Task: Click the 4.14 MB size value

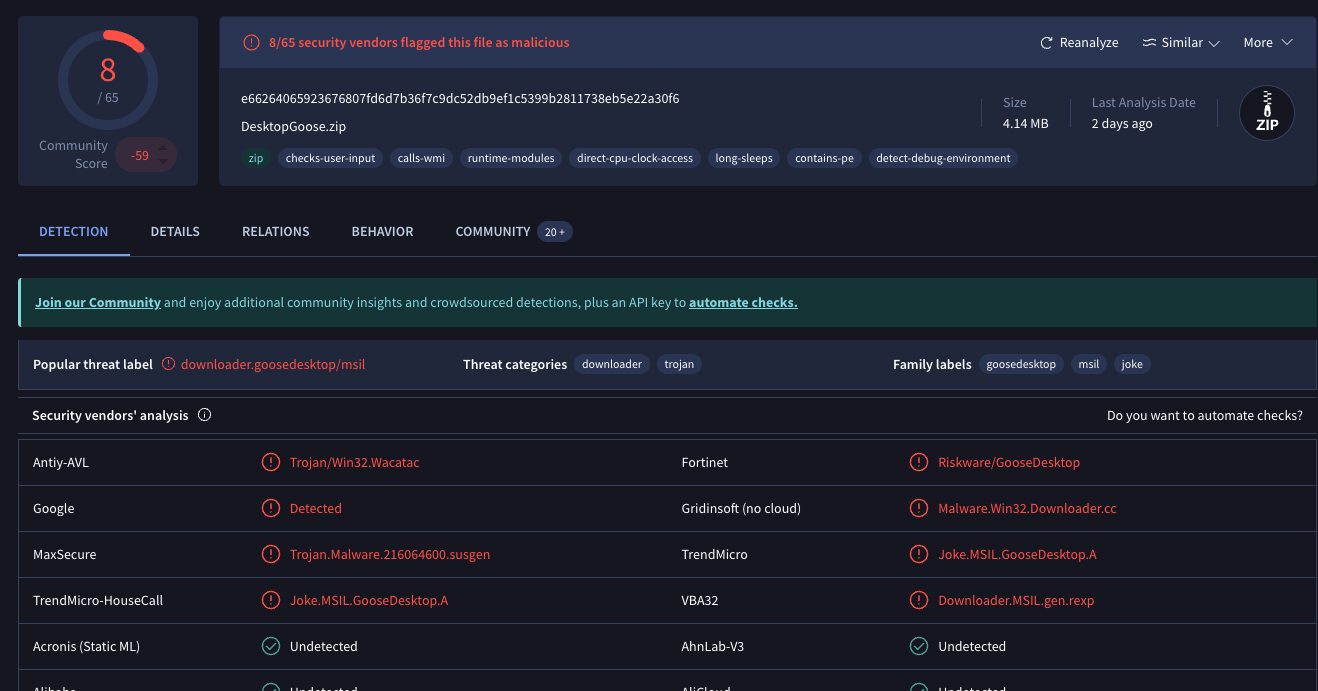Action: [x=1025, y=123]
